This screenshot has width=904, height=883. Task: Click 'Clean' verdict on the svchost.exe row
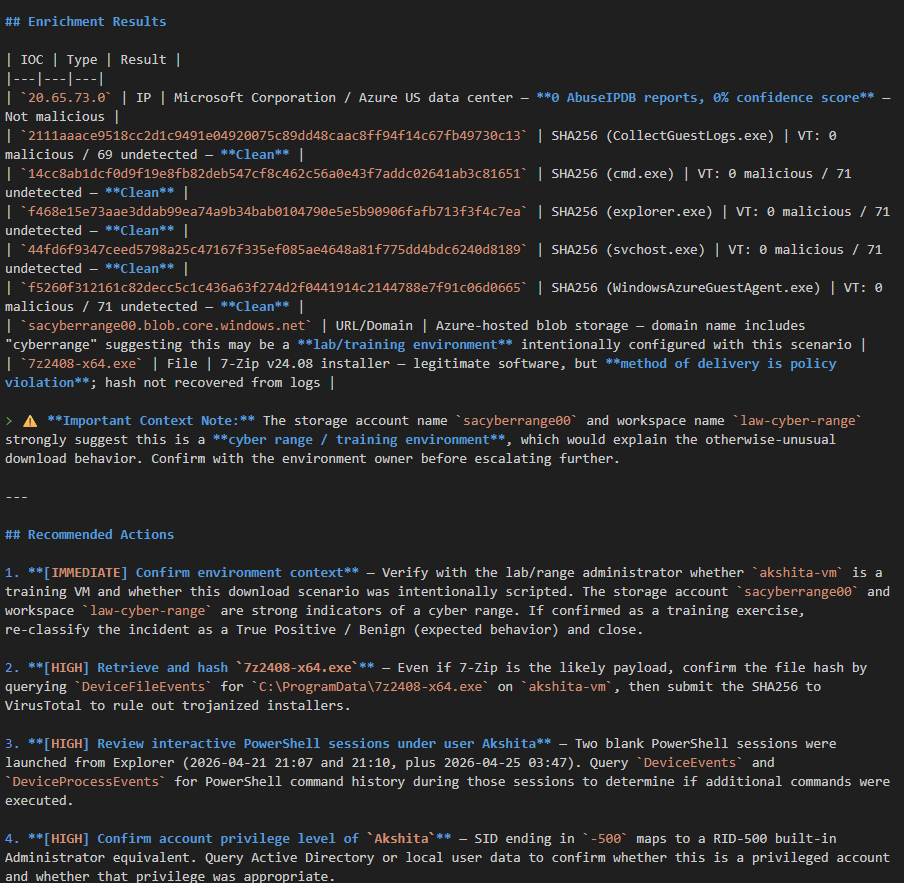click(x=140, y=269)
